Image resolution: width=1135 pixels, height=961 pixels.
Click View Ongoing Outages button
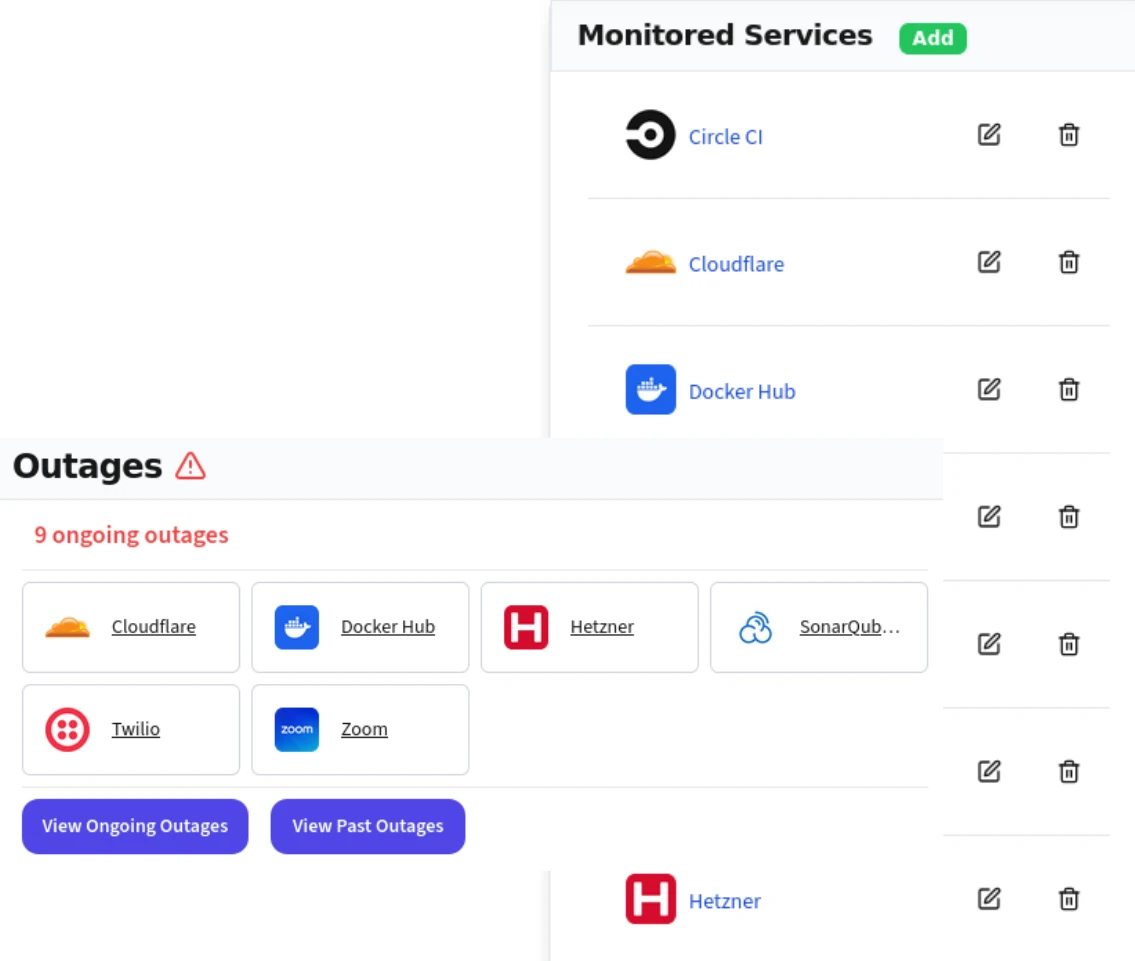(135, 826)
